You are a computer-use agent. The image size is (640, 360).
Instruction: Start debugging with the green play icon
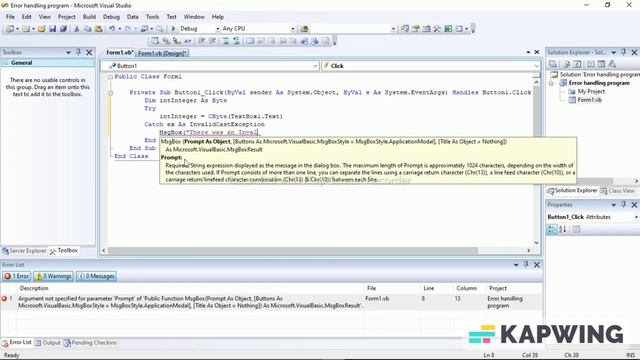[x=173, y=29]
